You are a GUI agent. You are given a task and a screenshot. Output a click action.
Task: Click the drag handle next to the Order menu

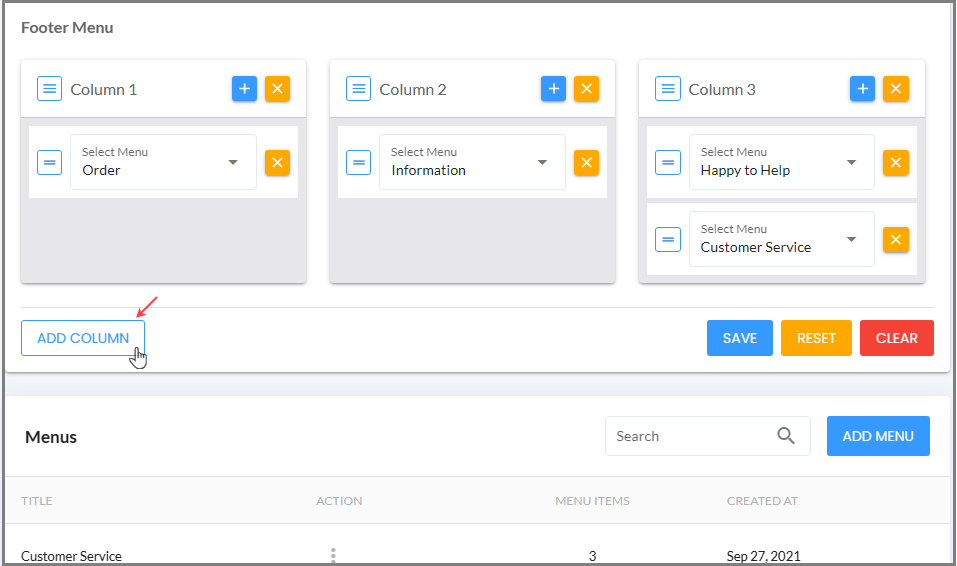pyautogui.click(x=49, y=162)
